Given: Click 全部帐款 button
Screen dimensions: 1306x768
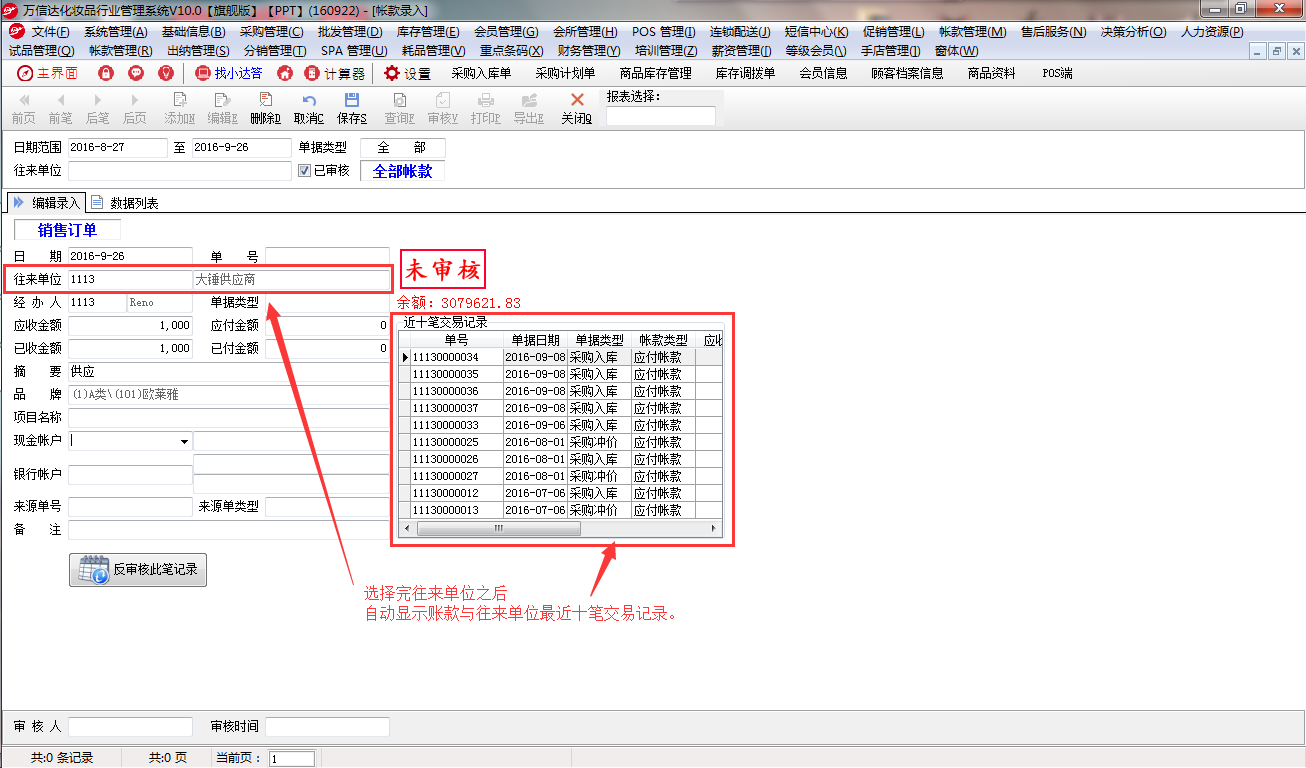Looking at the screenshot, I should coord(403,171).
